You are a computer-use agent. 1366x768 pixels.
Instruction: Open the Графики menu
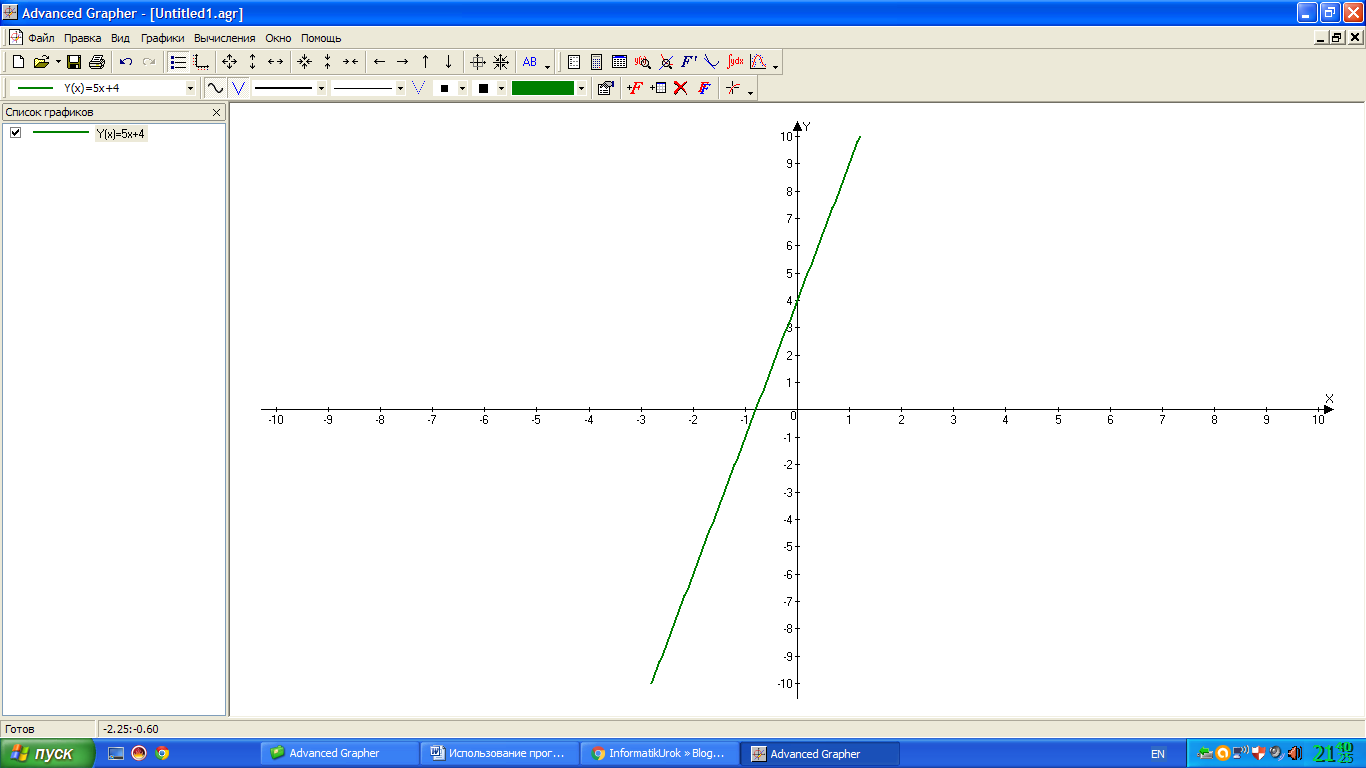pos(163,38)
